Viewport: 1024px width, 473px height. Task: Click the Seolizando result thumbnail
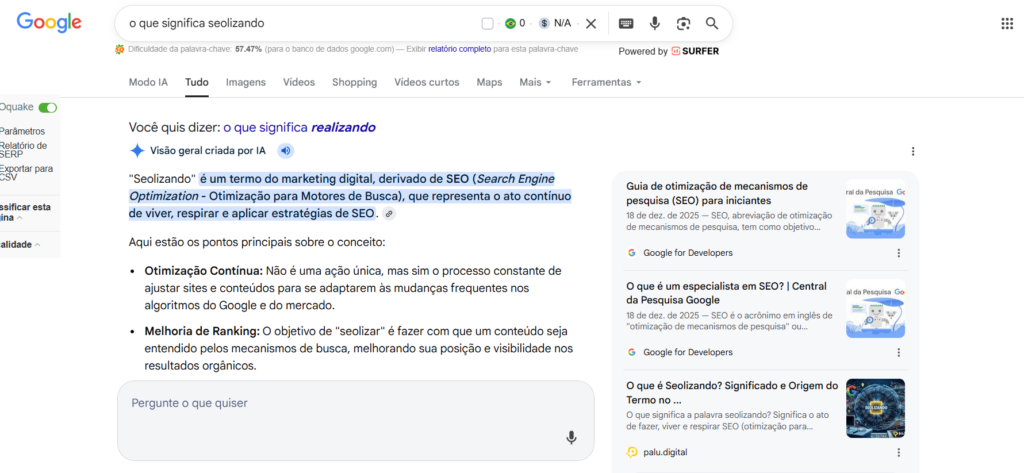(x=875, y=408)
